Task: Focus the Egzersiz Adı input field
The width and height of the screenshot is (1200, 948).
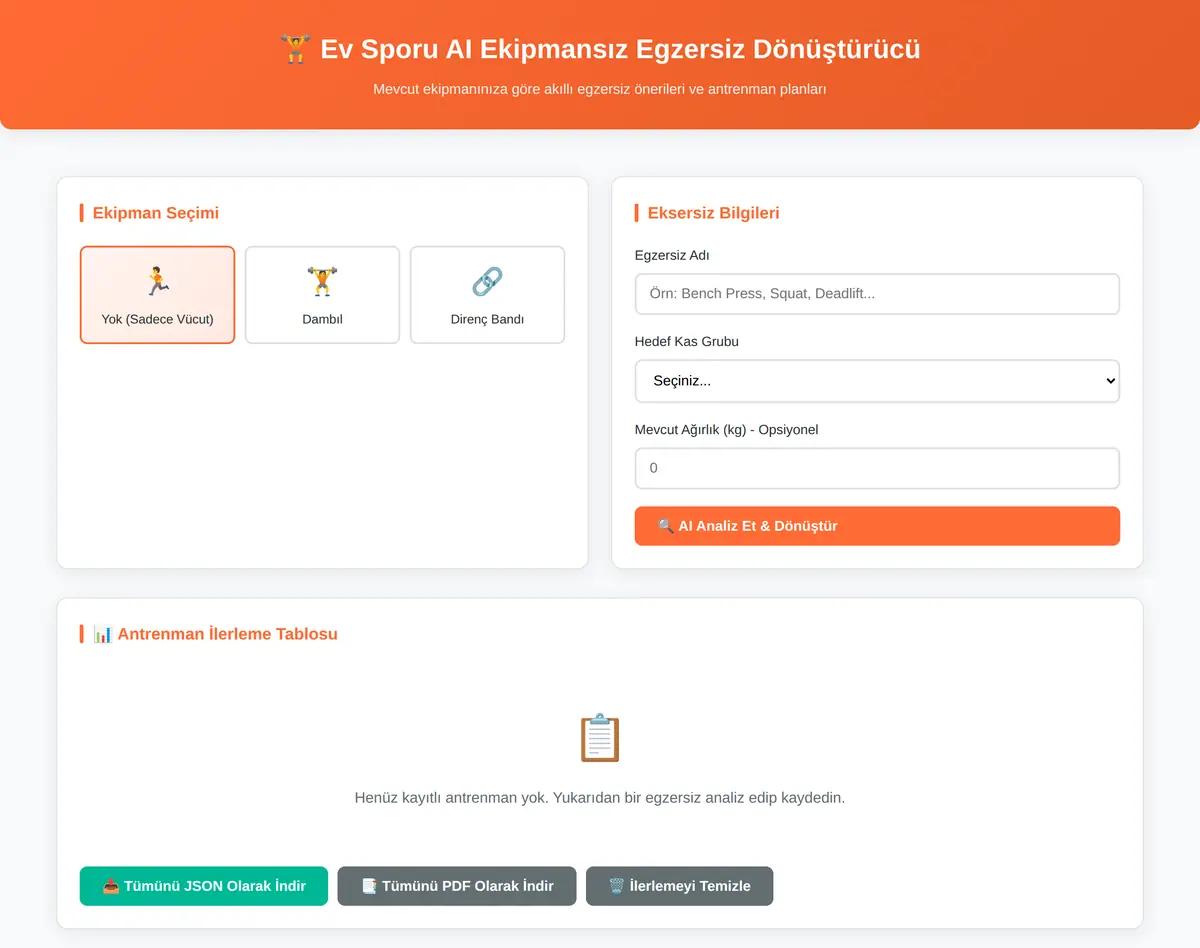Action: [x=877, y=294]
